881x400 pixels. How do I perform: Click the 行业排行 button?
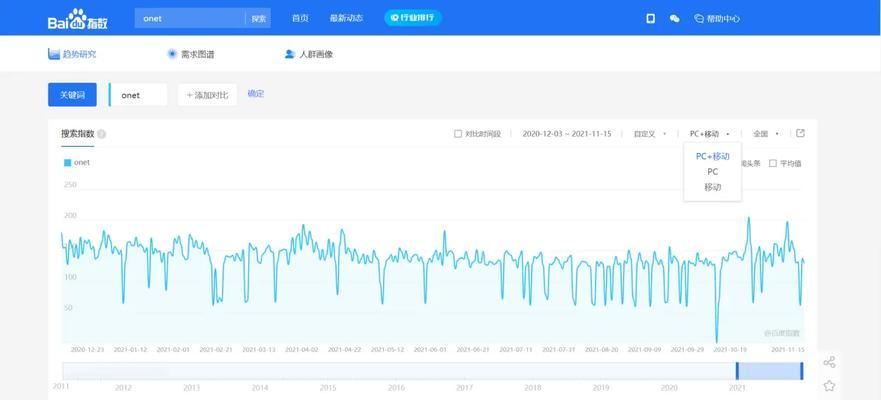point(413,18)
